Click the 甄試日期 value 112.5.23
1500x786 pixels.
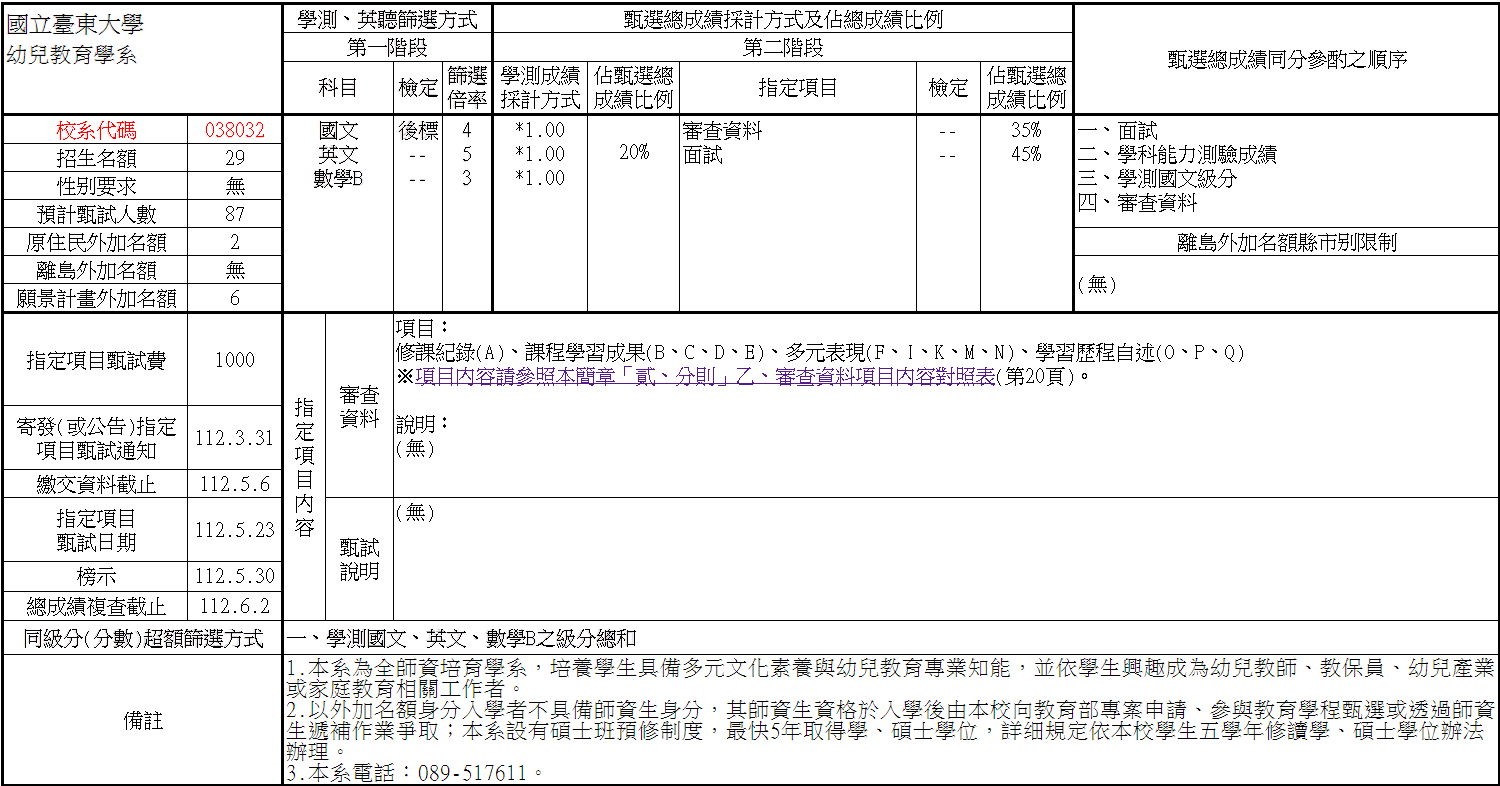(x=235, y=531)
